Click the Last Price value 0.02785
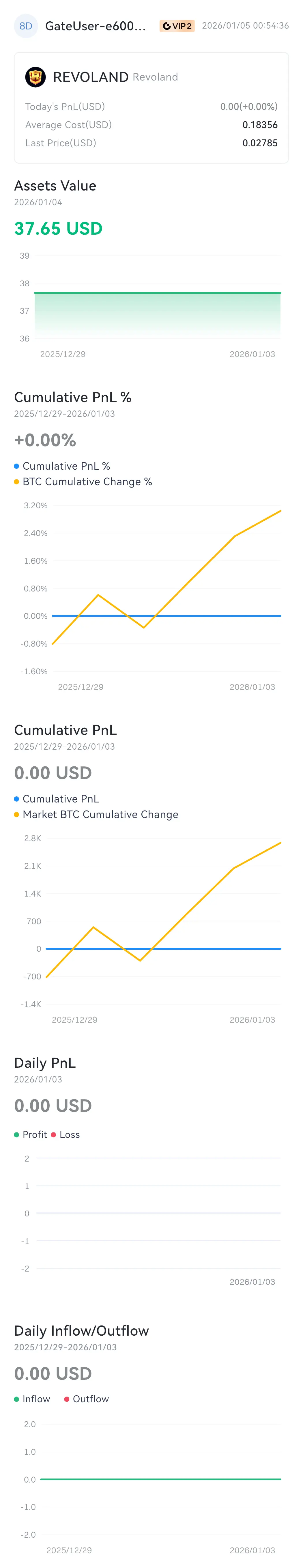The height and width of the screenshot is (1568, 303). click(260, 143)
